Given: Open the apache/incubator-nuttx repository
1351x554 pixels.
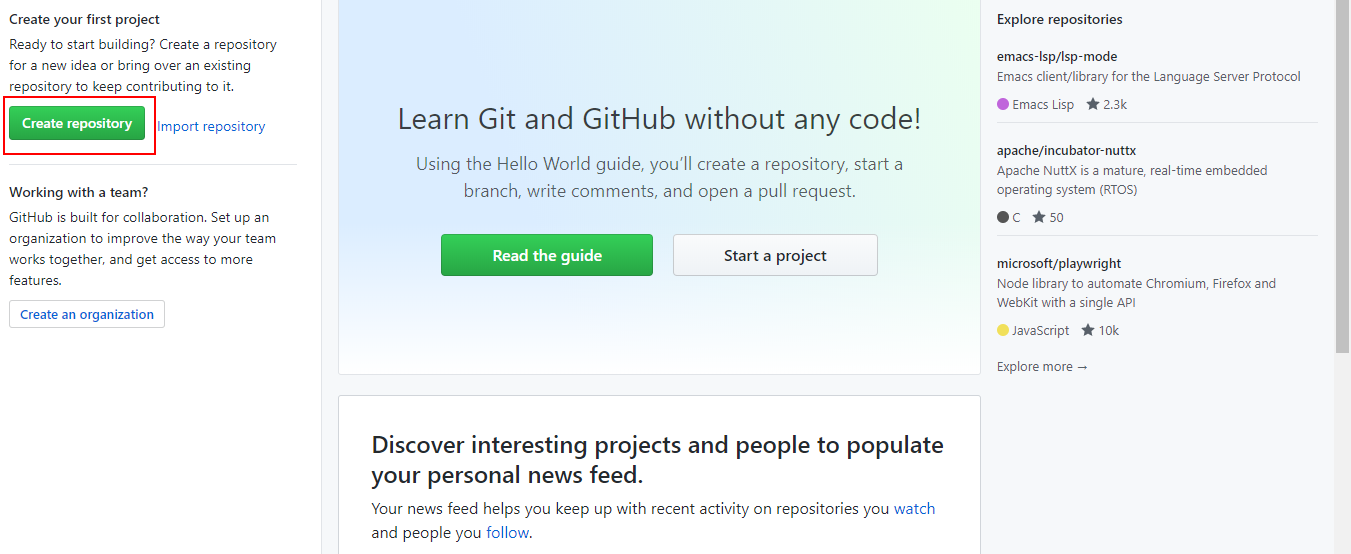Looking at the screenshot, I should (1066, 150).
